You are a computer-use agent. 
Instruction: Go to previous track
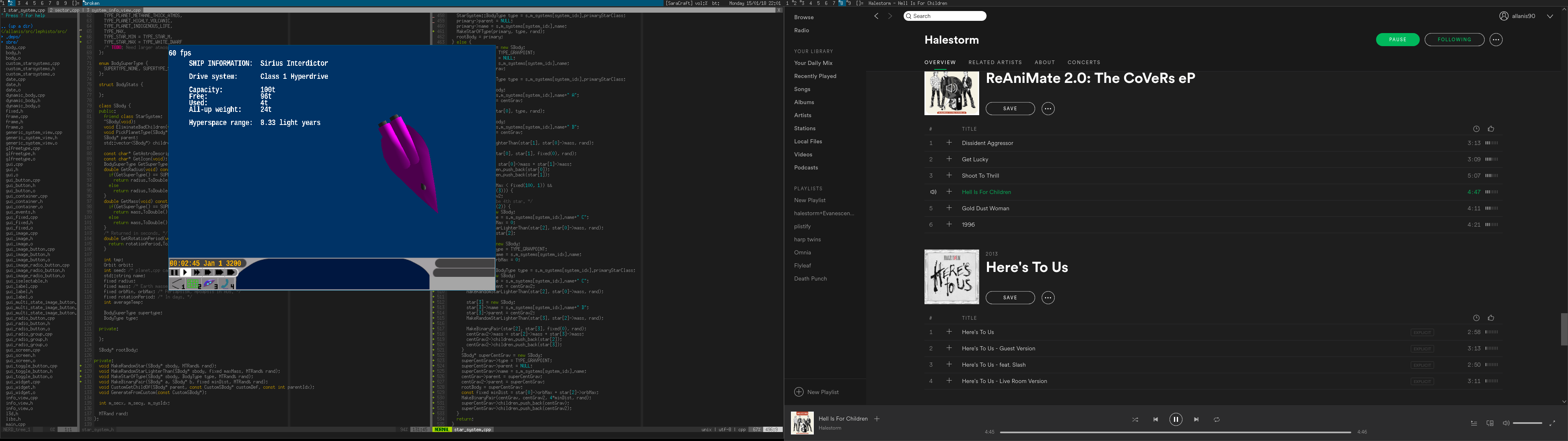[1155, 420]
